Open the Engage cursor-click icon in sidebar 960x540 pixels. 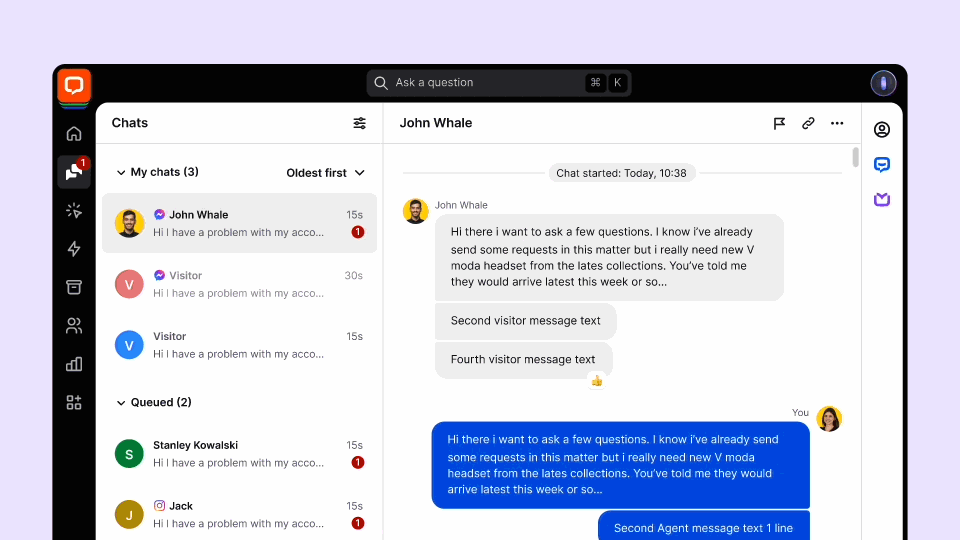pos(74,210)
